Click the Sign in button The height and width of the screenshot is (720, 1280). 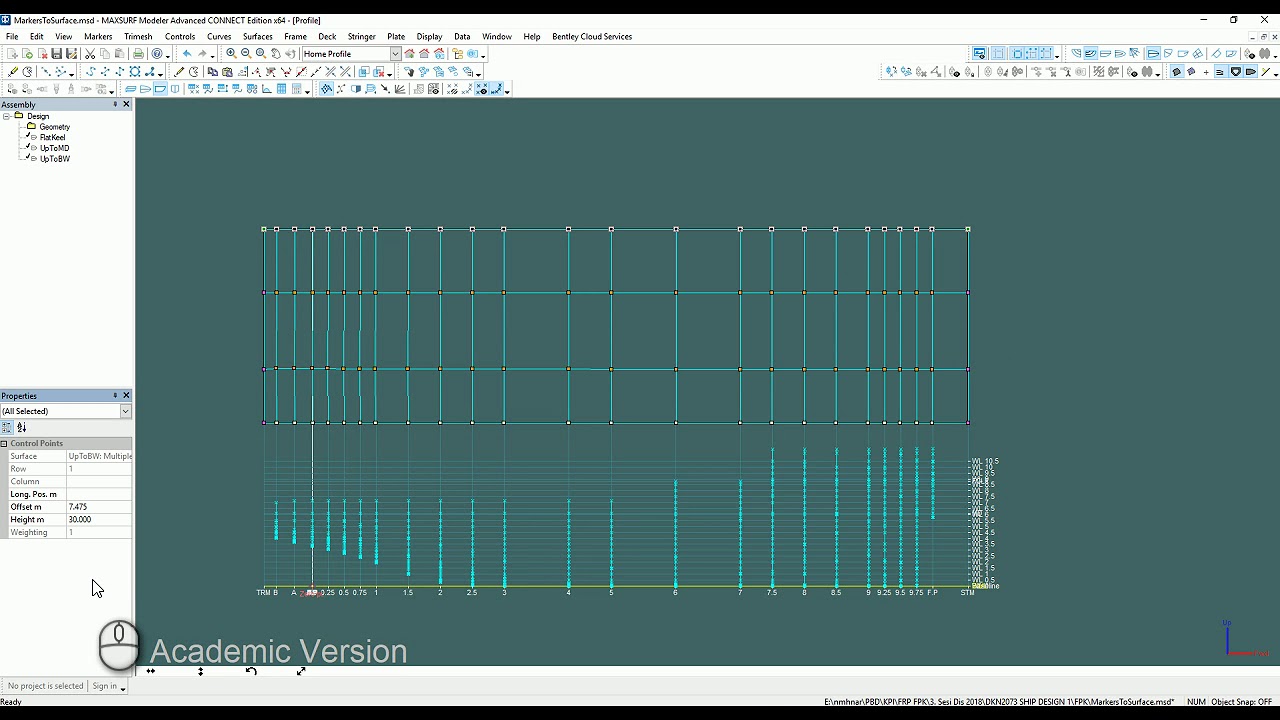point(104,686)
